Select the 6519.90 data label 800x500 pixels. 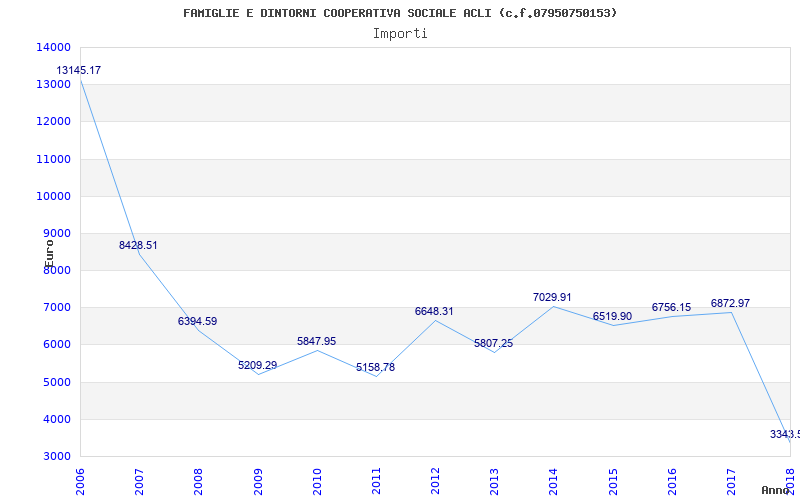tap(612, 316)
